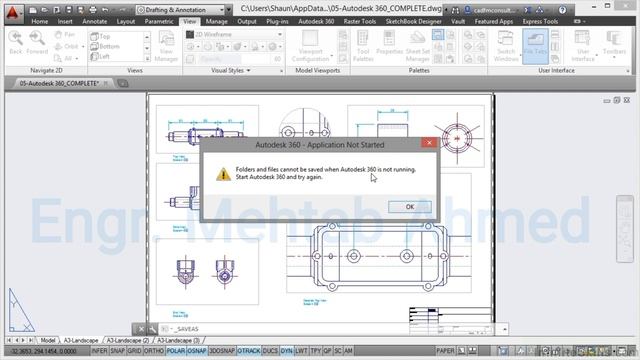Click the PAPER space button
Screen dimensions: 640x360
445,351
